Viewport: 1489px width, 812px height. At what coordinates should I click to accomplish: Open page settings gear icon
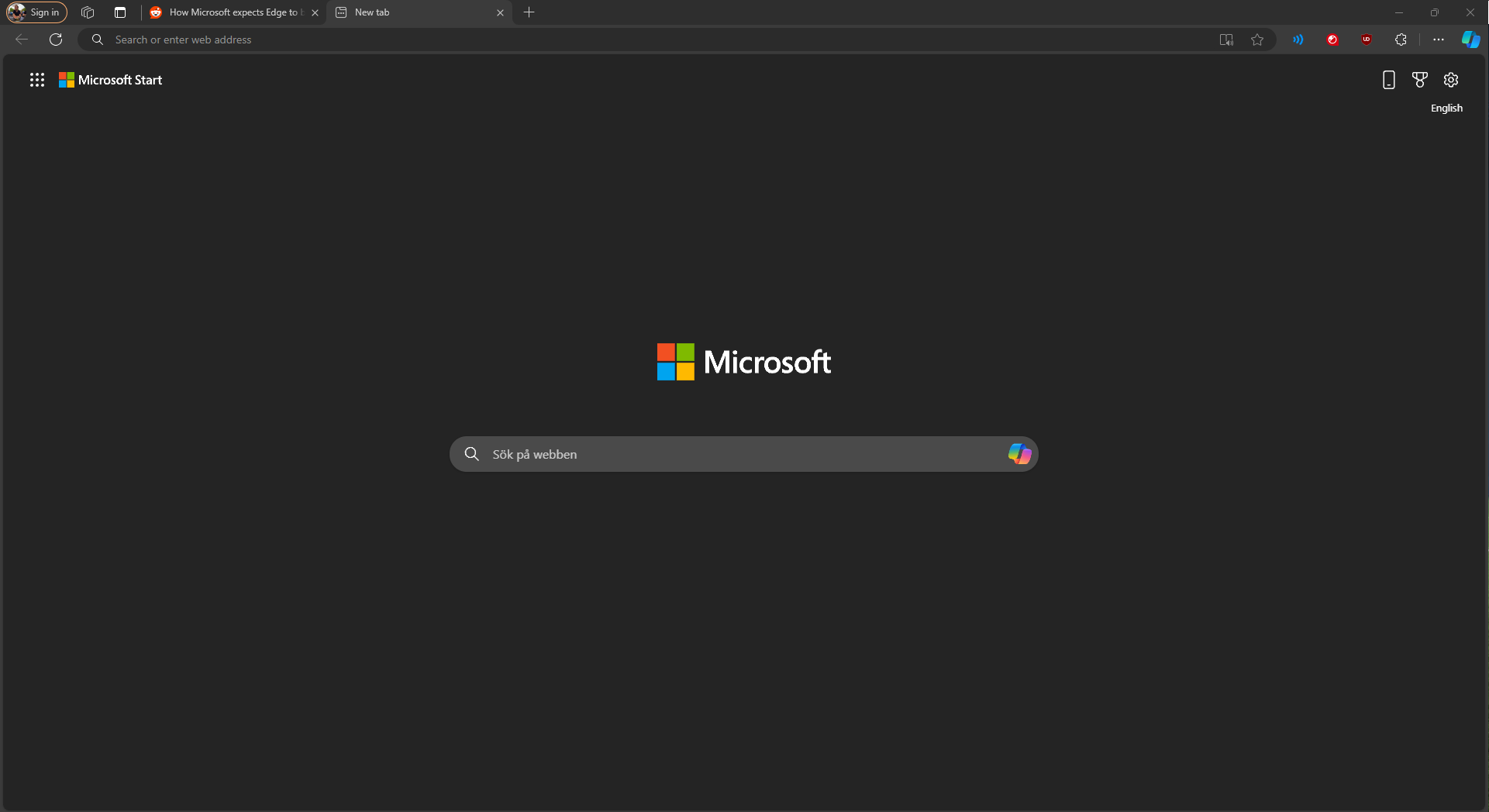coord(1451,80)
